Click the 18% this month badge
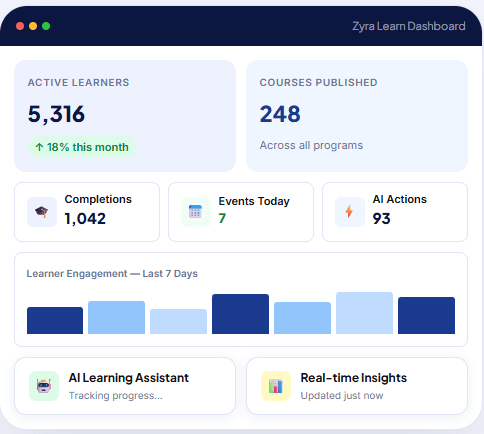 pos(82,147)
